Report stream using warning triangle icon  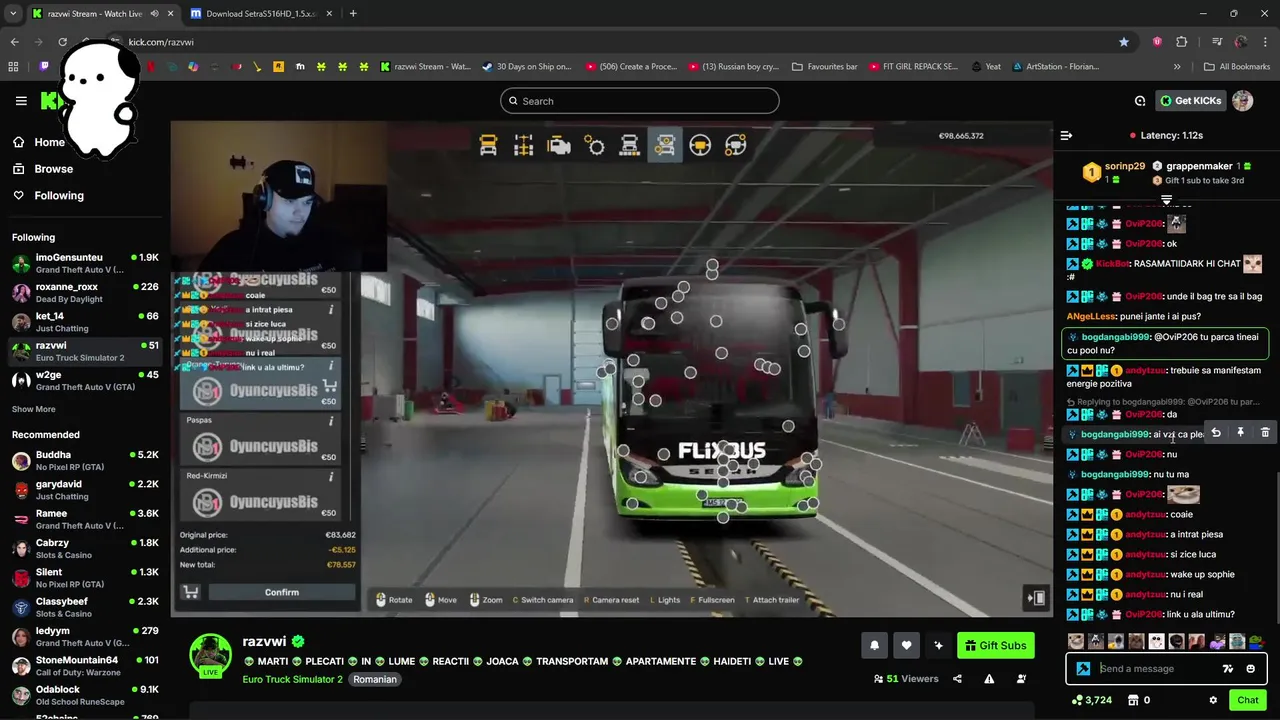(989, 679)
